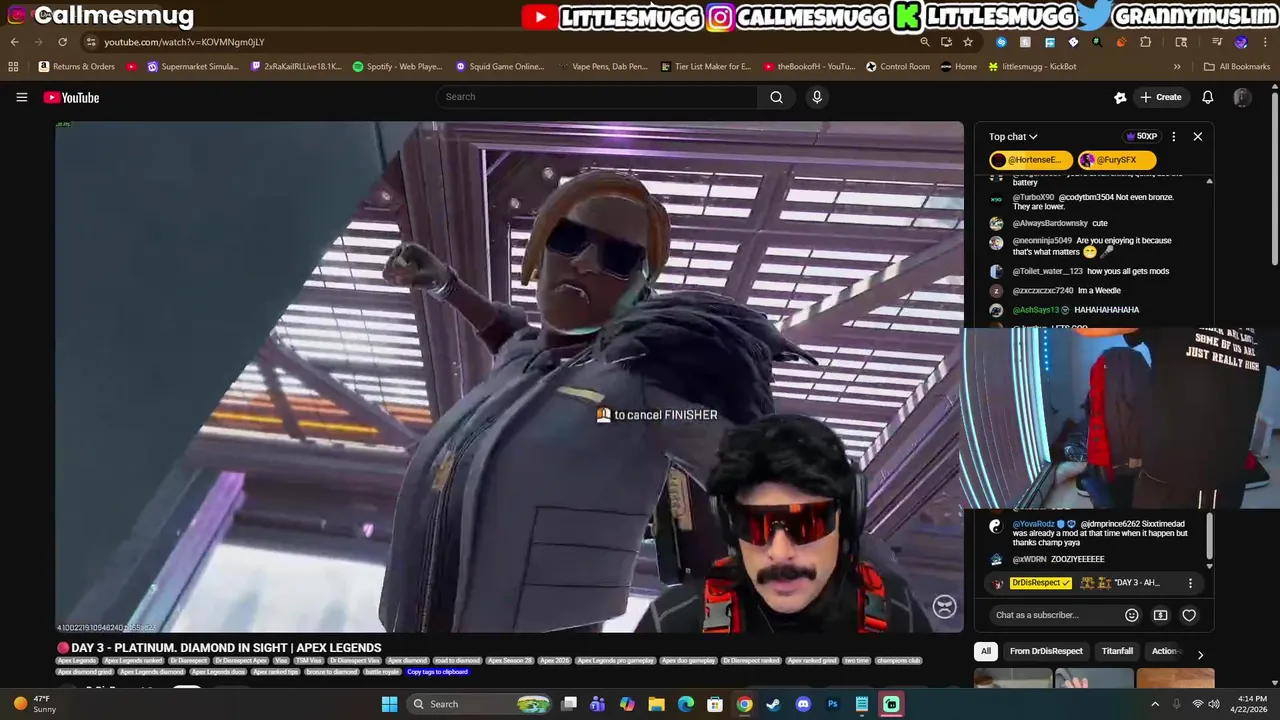Viewport: 1280px width, 720px height.
Task: Open the YouTube account avatar menu
Action: coord(1242,97)
